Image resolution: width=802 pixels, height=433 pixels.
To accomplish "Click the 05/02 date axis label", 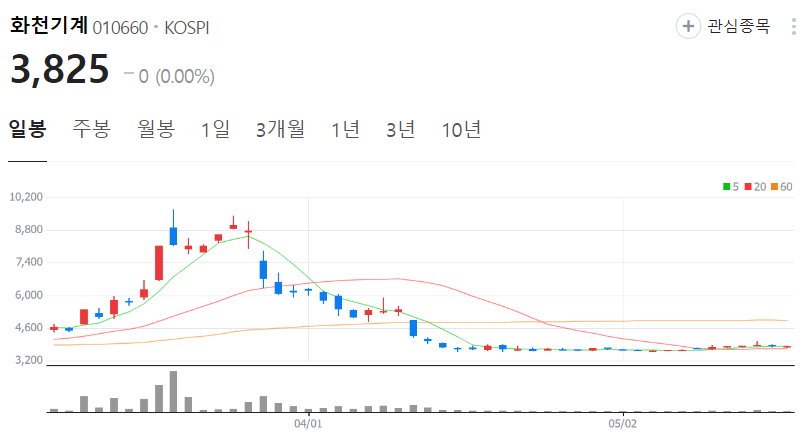I will (x=622, y=423).
